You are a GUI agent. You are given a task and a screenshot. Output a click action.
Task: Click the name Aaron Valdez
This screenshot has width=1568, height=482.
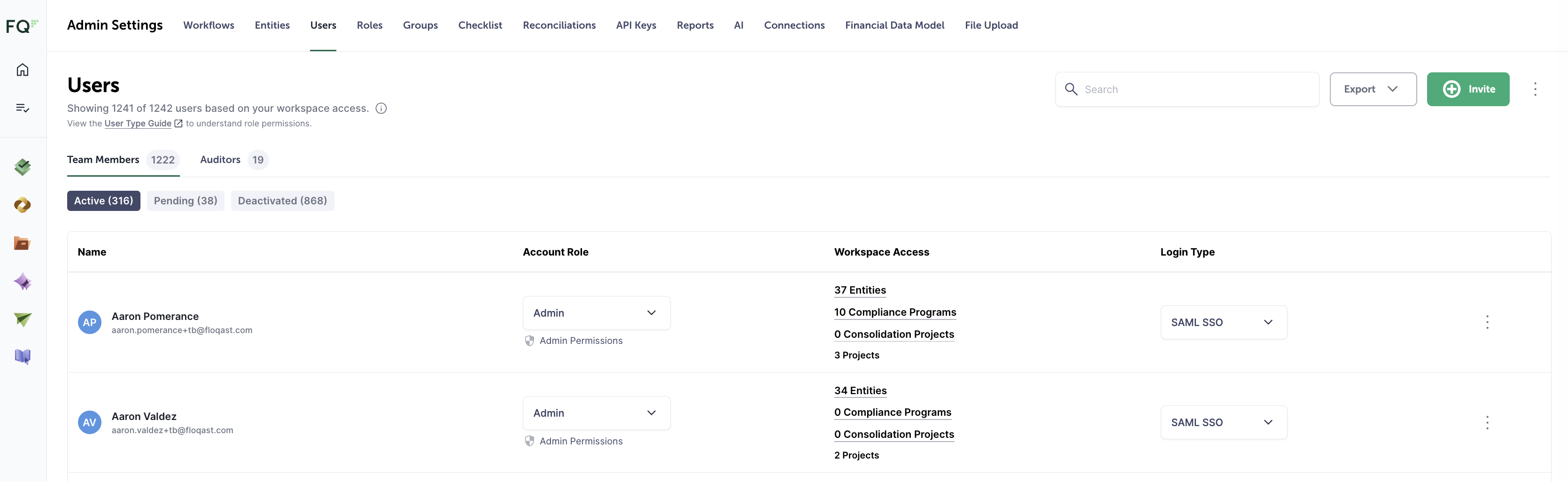[x=144, y=416]
